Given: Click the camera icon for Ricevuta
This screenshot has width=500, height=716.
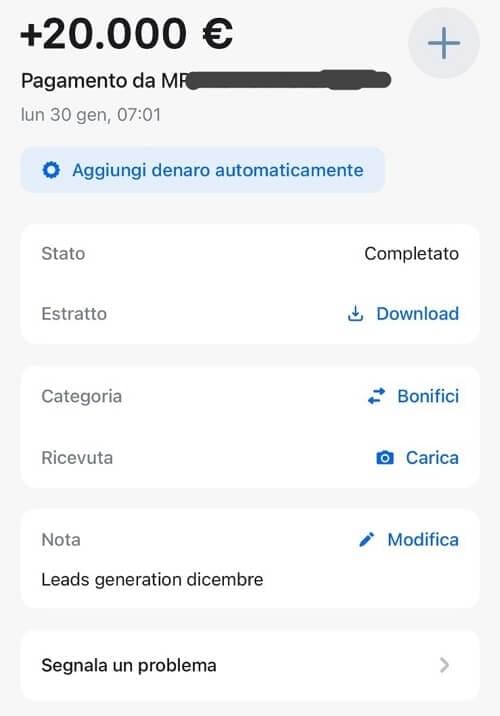Looking at the screenshot, I should point(384,458).
